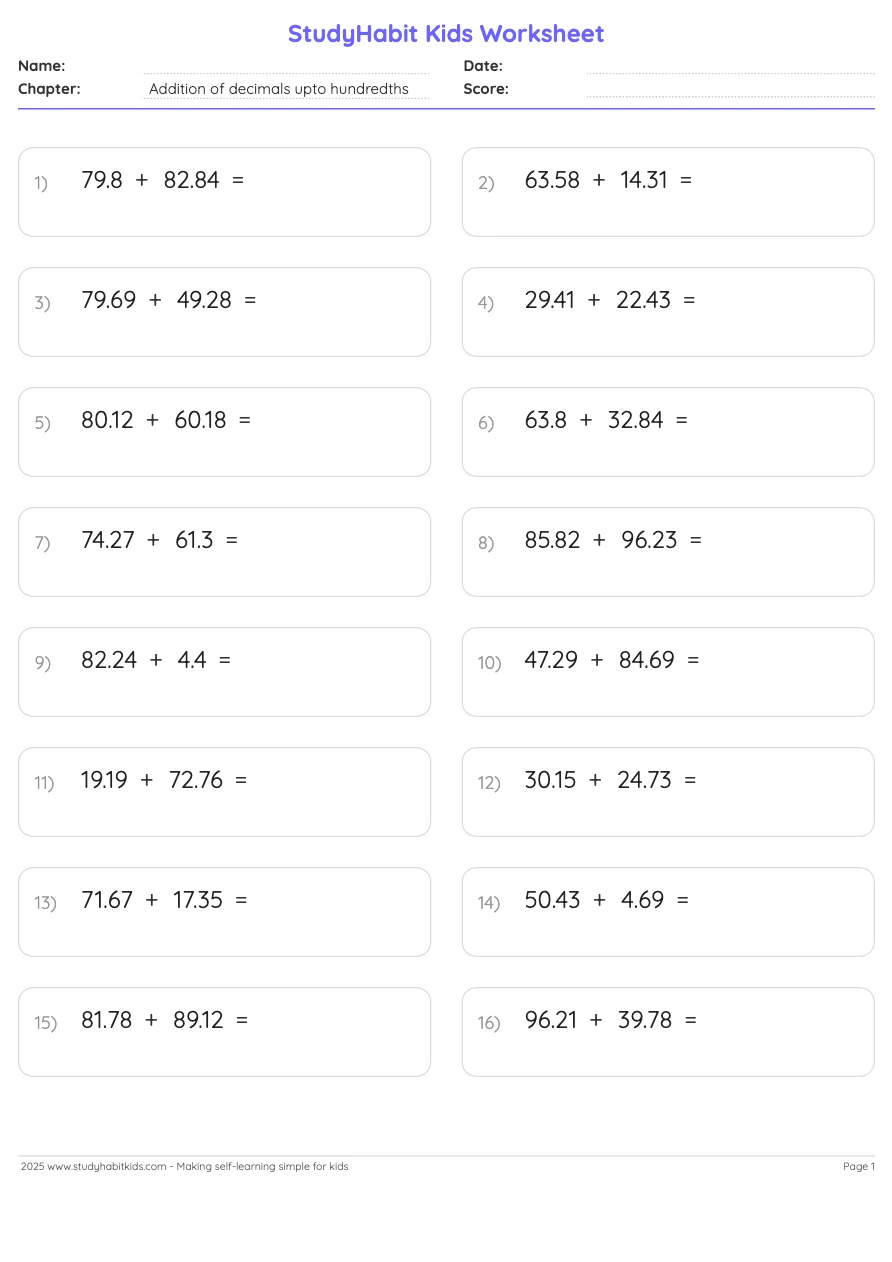892x1262 pixels.
Task: Click the Chapter field text
Action: pyautogui.click(x=279, y=89)
